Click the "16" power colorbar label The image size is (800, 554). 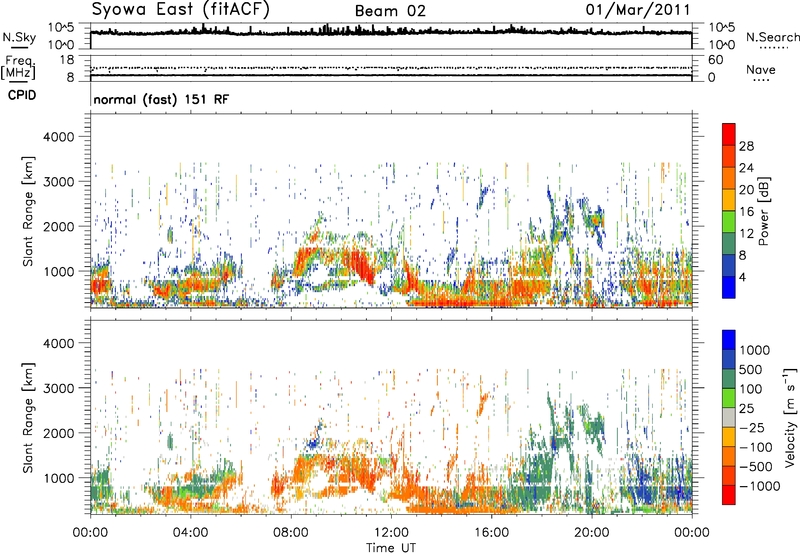coord(746,212)
